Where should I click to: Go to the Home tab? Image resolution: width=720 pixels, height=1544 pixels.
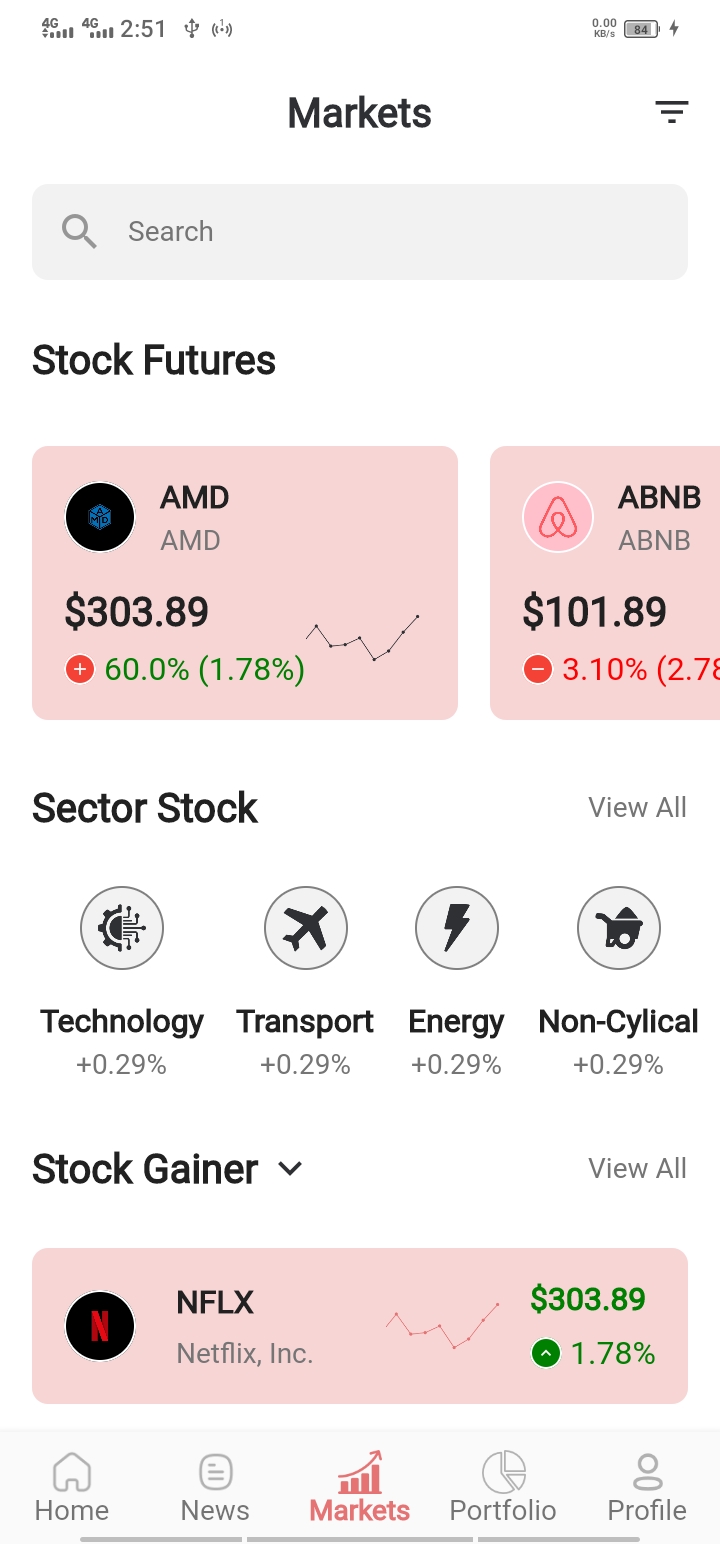[72, 1487]
